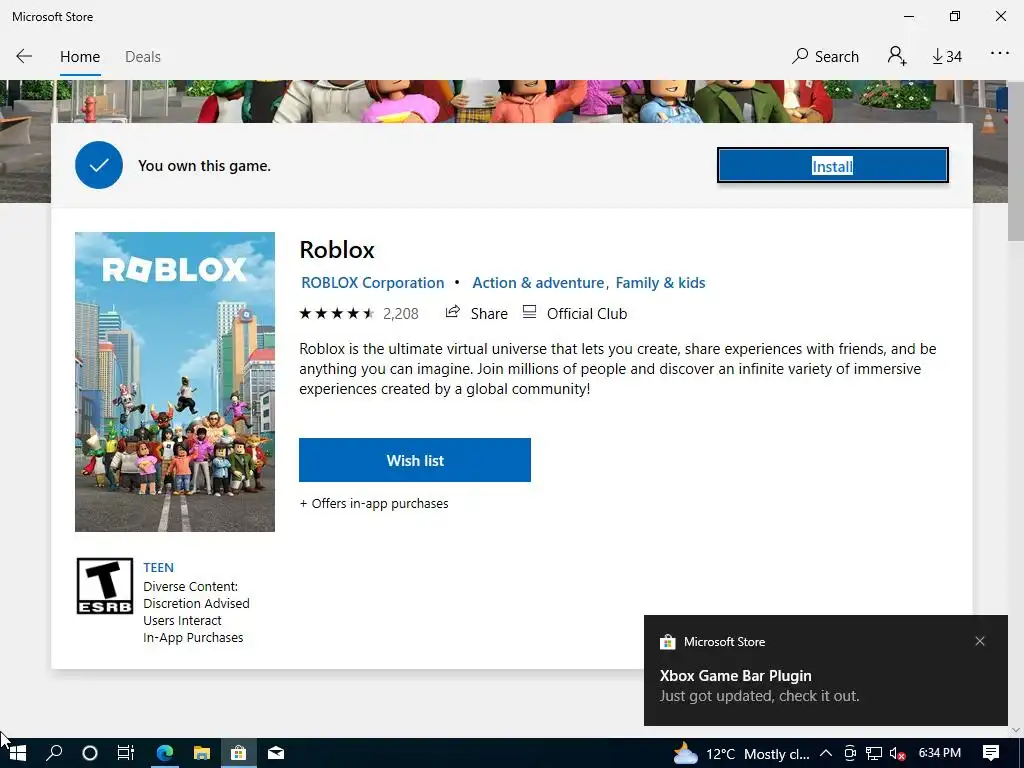The image size is (1024, 768).
Task: Open network status tray icon
Action: [874, 754]
